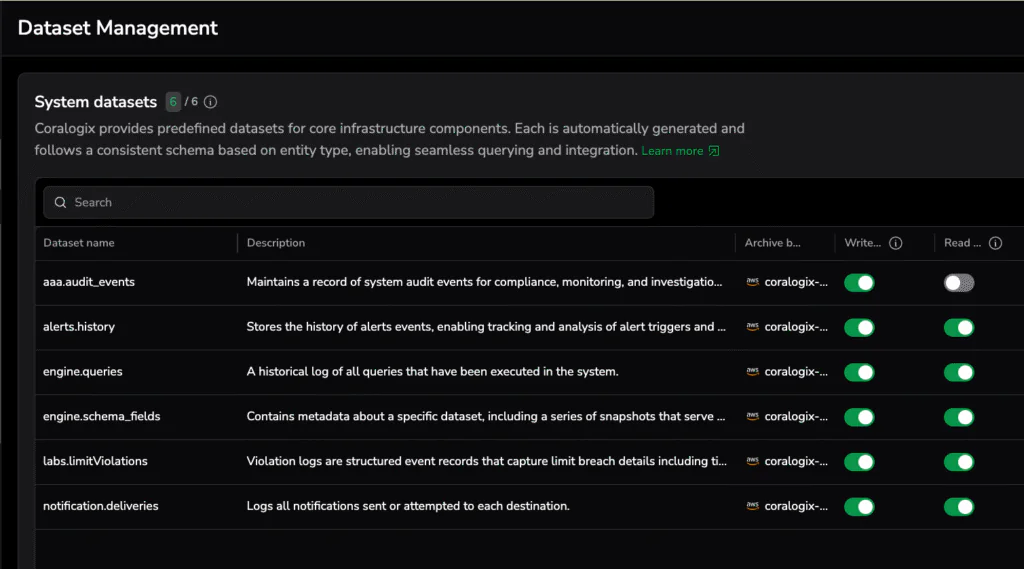
Task: Click coralogix bucket name in engine.schema_fields row
Action: (796, 416)
